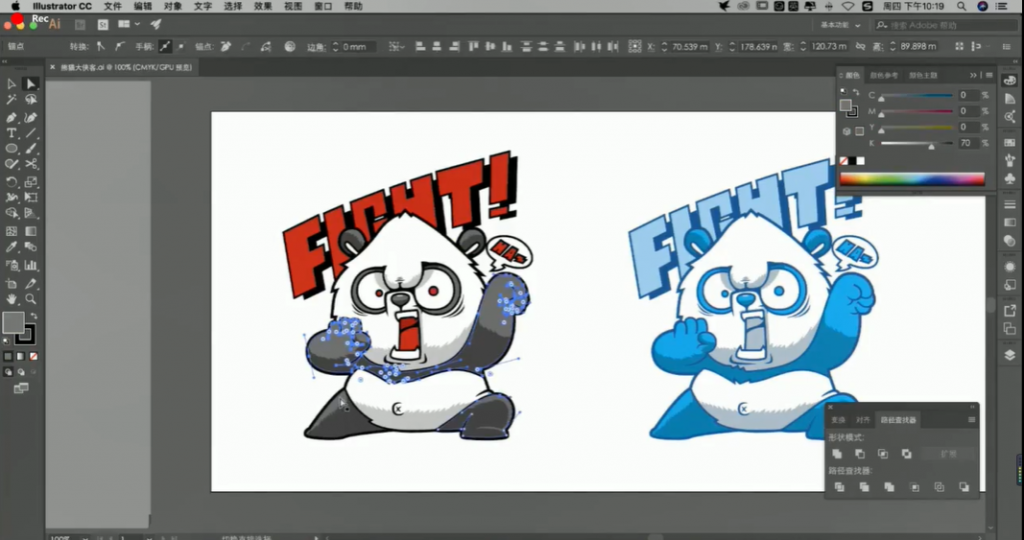Open the workspace switcher dropdown
1024x540 pixels.
click(x=840, y=25)
